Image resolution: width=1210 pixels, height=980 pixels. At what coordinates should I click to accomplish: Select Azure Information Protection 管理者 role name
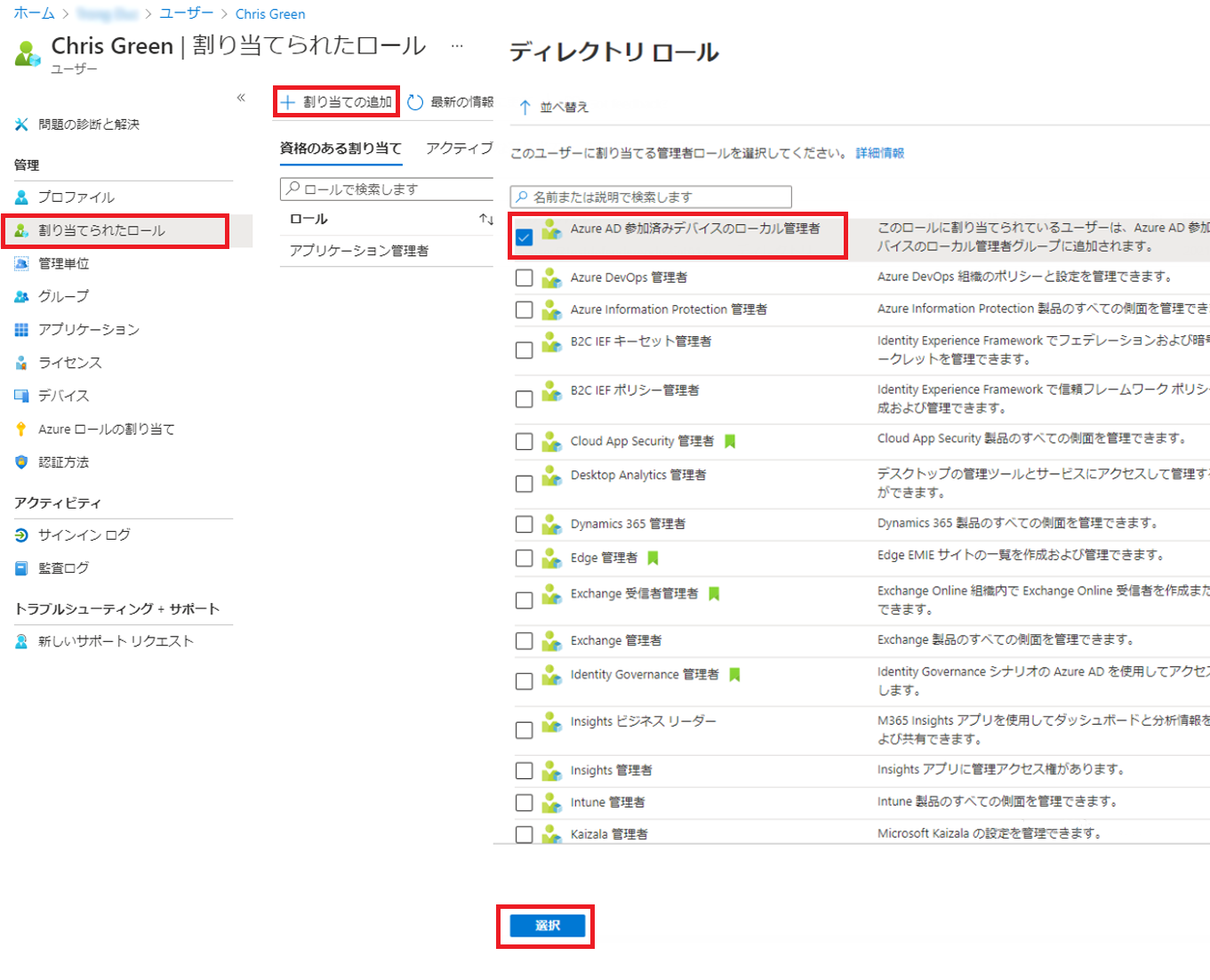[x=669, y=309]
